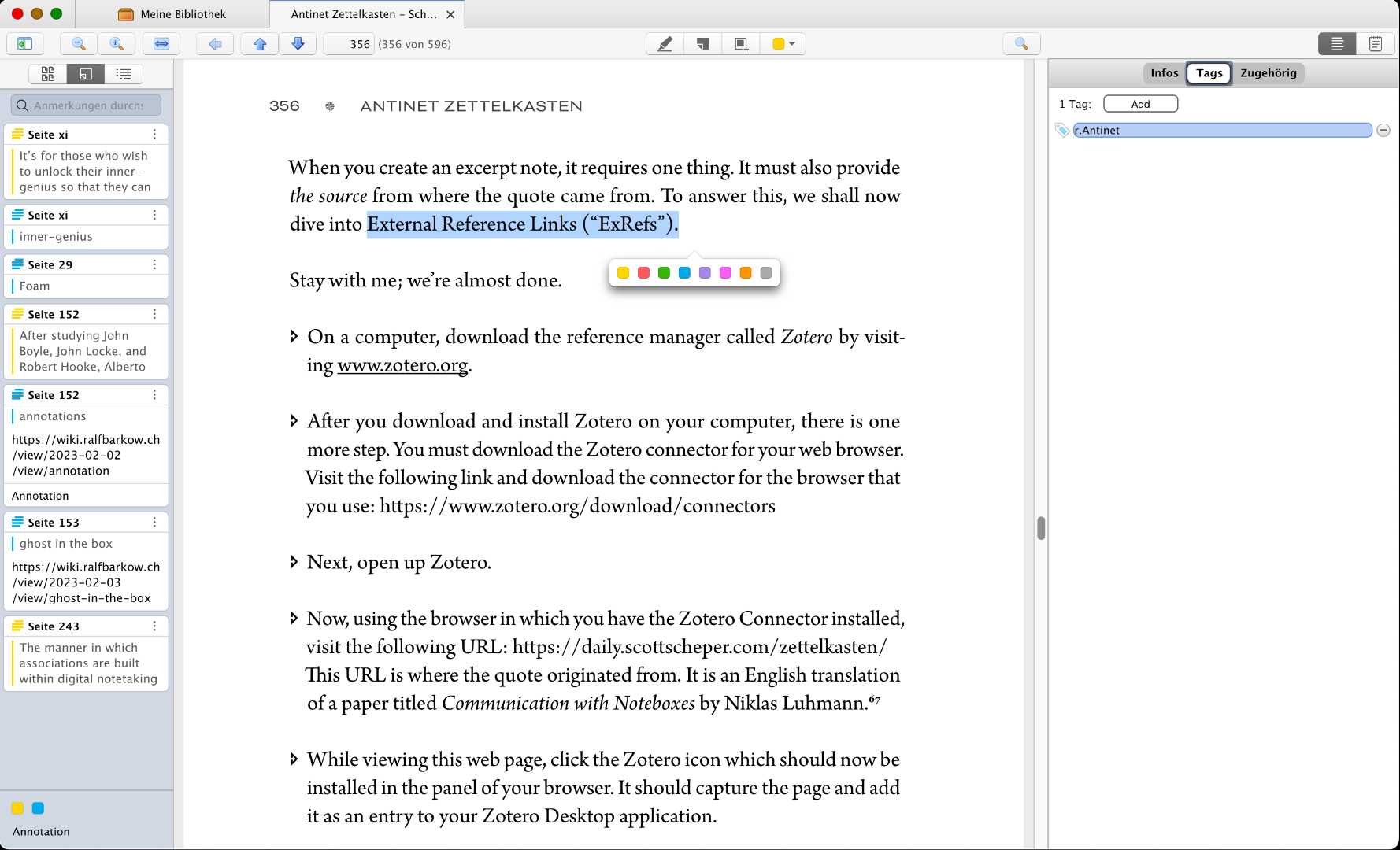Click the annotations search field
Viewport: 1400px width, 850px height.
click(x=87, y=105)
